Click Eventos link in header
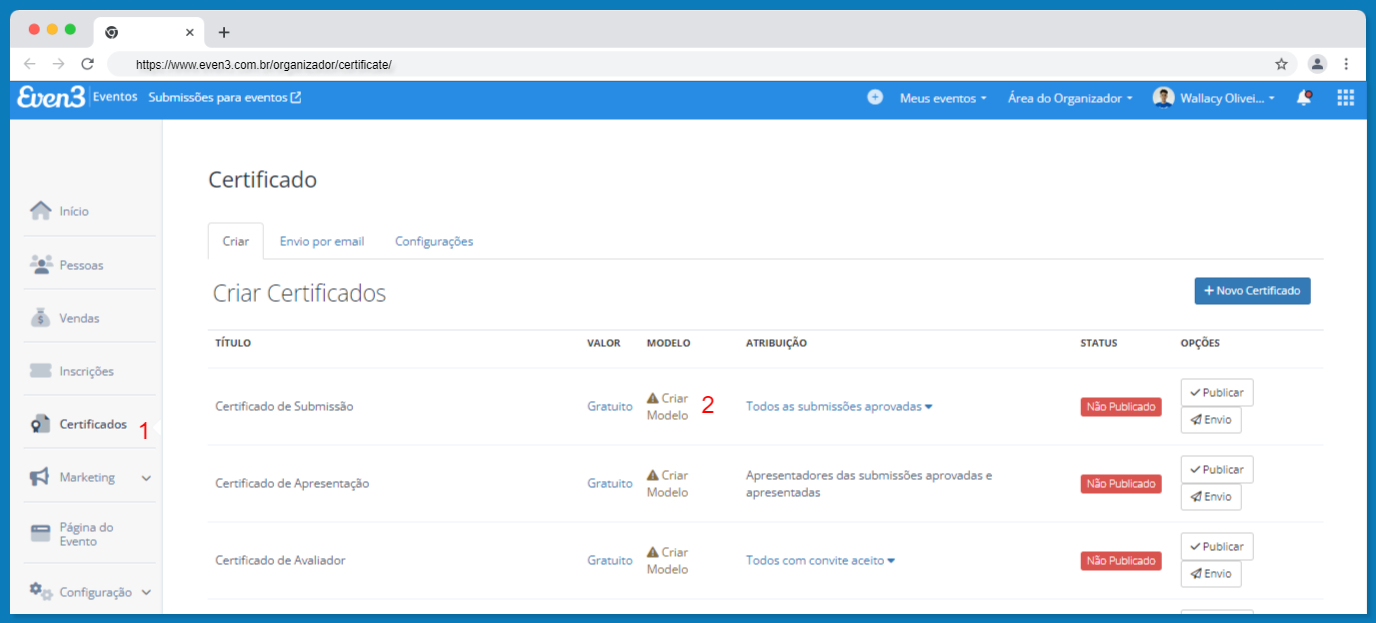 [x=115, y=97]
